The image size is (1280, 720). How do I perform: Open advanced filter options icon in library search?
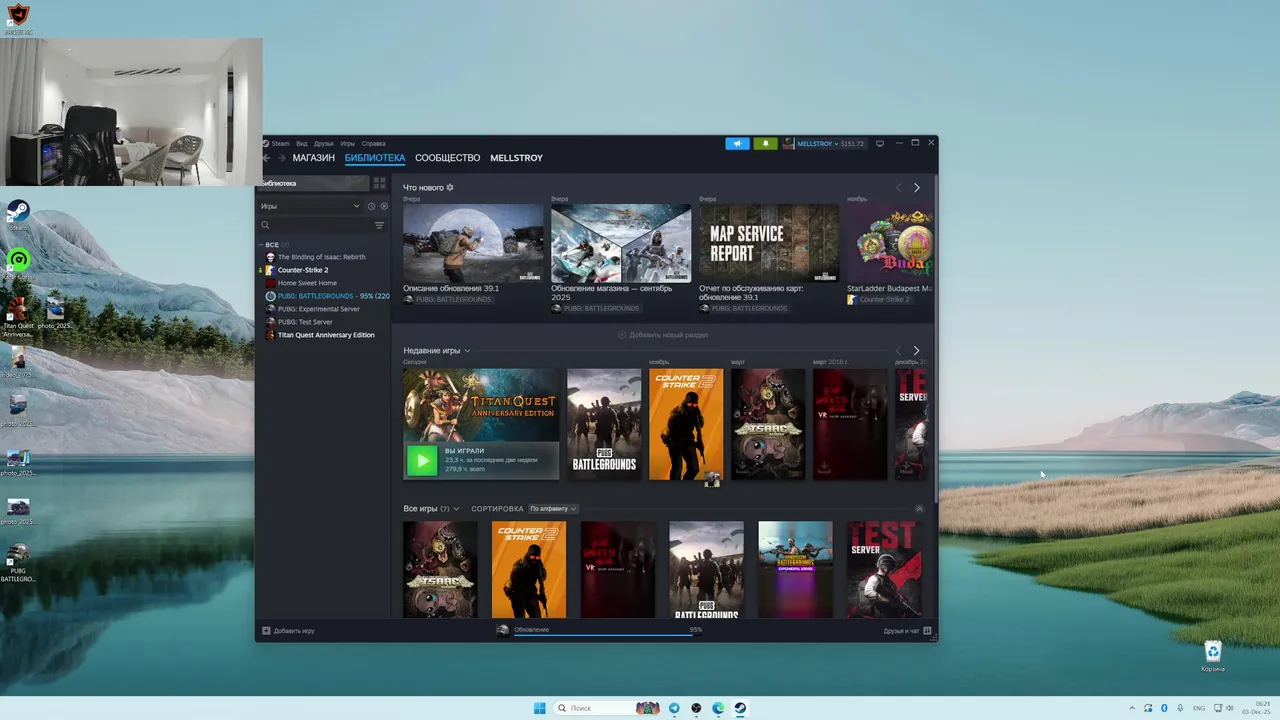coord(379,225)
